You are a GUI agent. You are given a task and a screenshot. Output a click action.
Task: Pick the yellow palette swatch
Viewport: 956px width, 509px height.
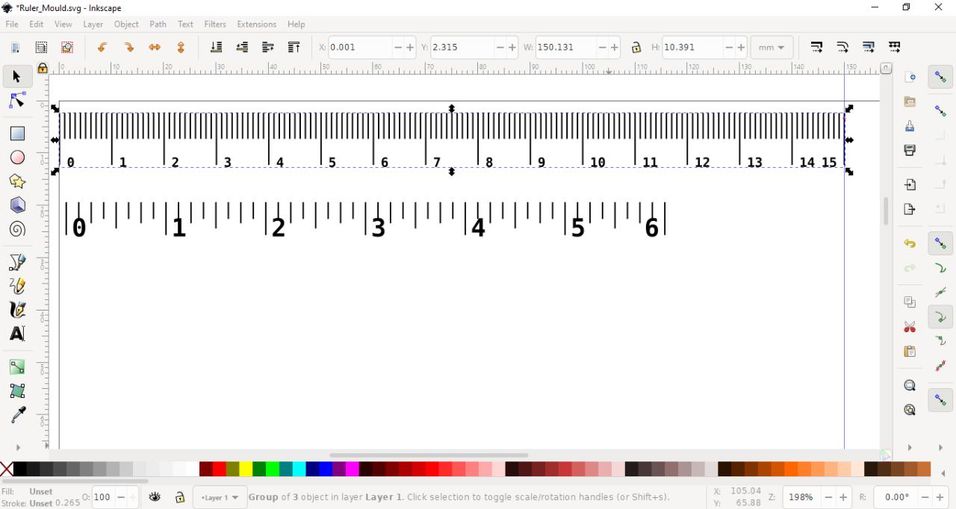[x=246, y=469]
